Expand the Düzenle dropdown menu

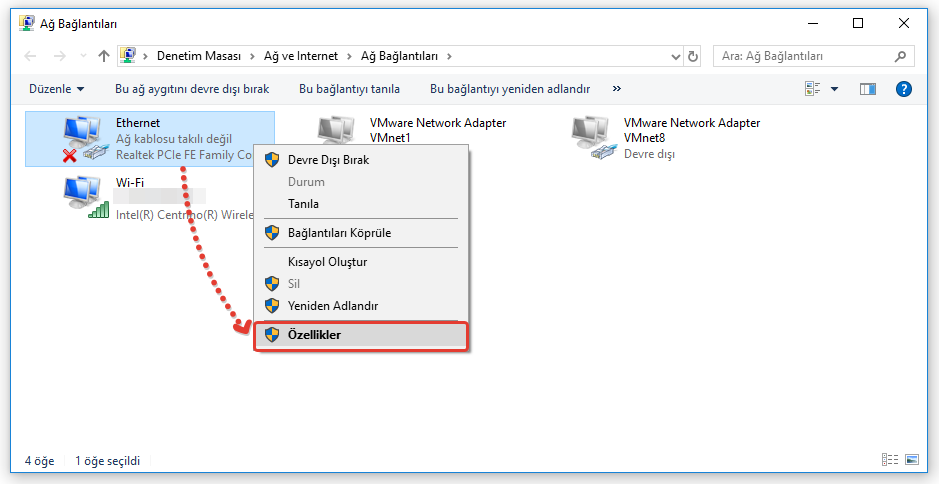tap(56, 89)
